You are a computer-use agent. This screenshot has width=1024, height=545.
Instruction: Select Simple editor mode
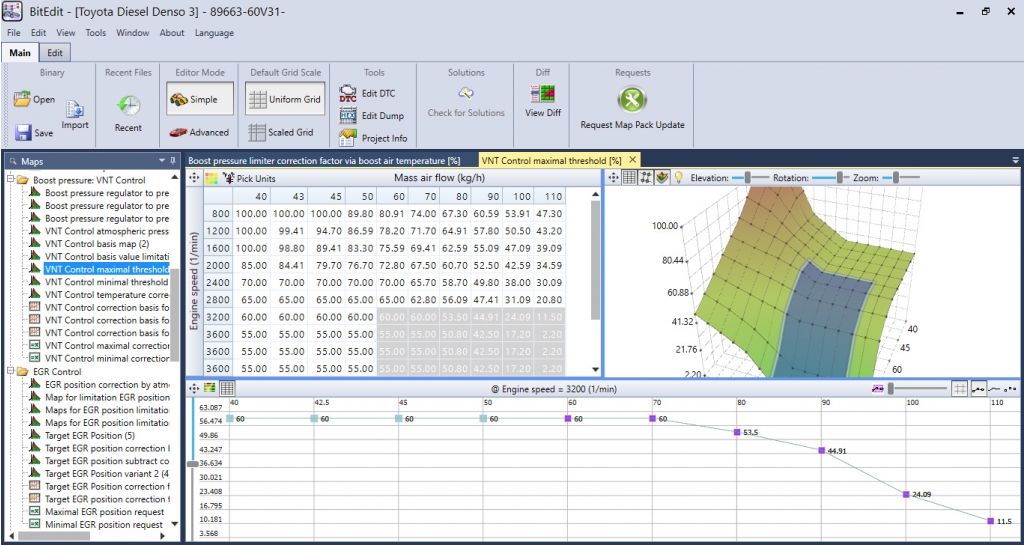pos(199,99)
